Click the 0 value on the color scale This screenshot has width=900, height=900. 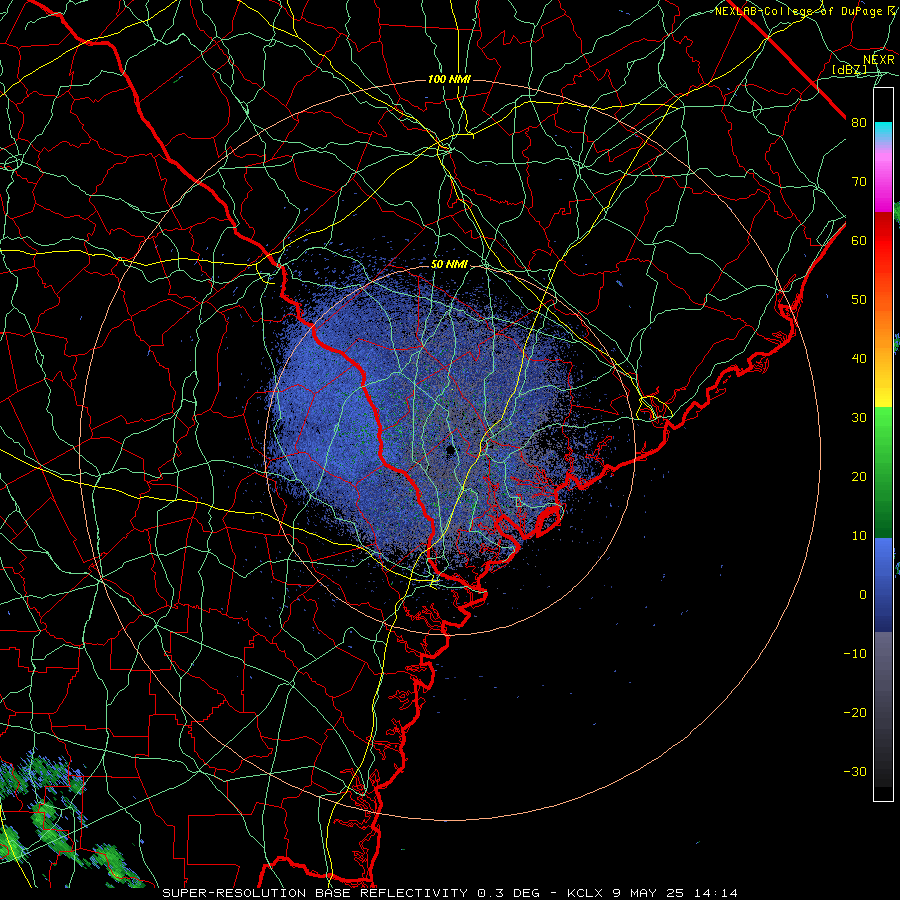coord(863,595)
